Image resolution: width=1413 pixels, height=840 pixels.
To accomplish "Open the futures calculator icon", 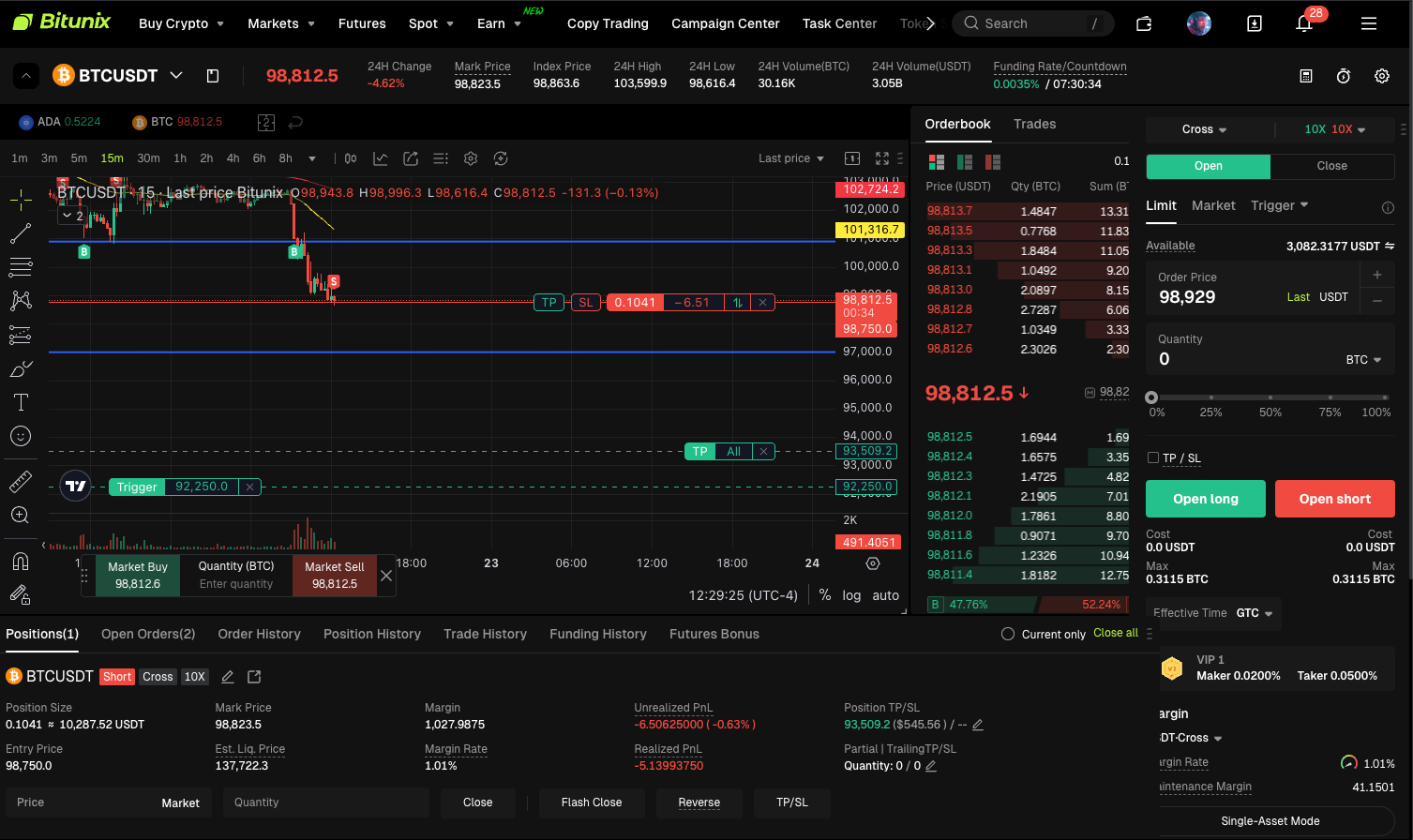I will (1306, 76).
